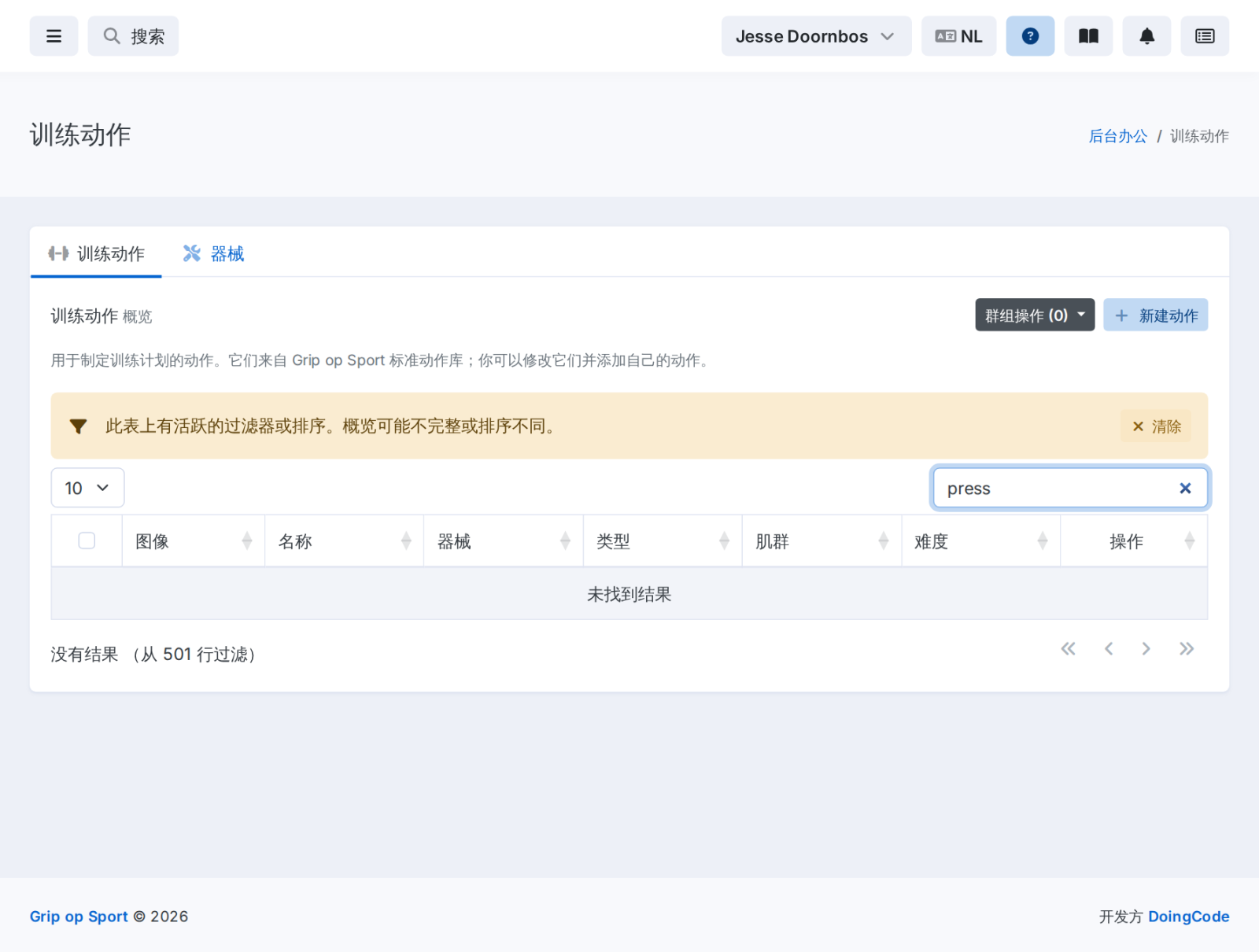Jump to first page double-left arrow
Image resolution: width=1259 pixels, height=952 pixels.
click(x=1068, y=649)
